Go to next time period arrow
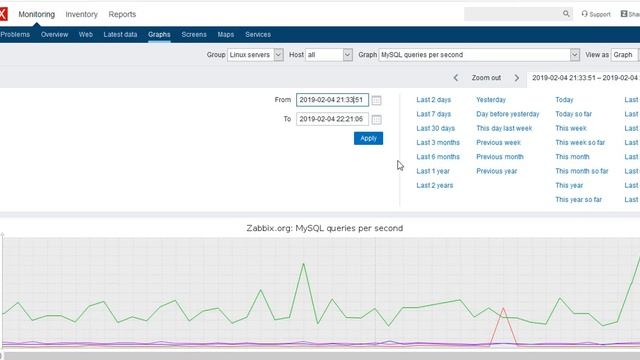Screen dimensions: 640x360 coord(517,78)
